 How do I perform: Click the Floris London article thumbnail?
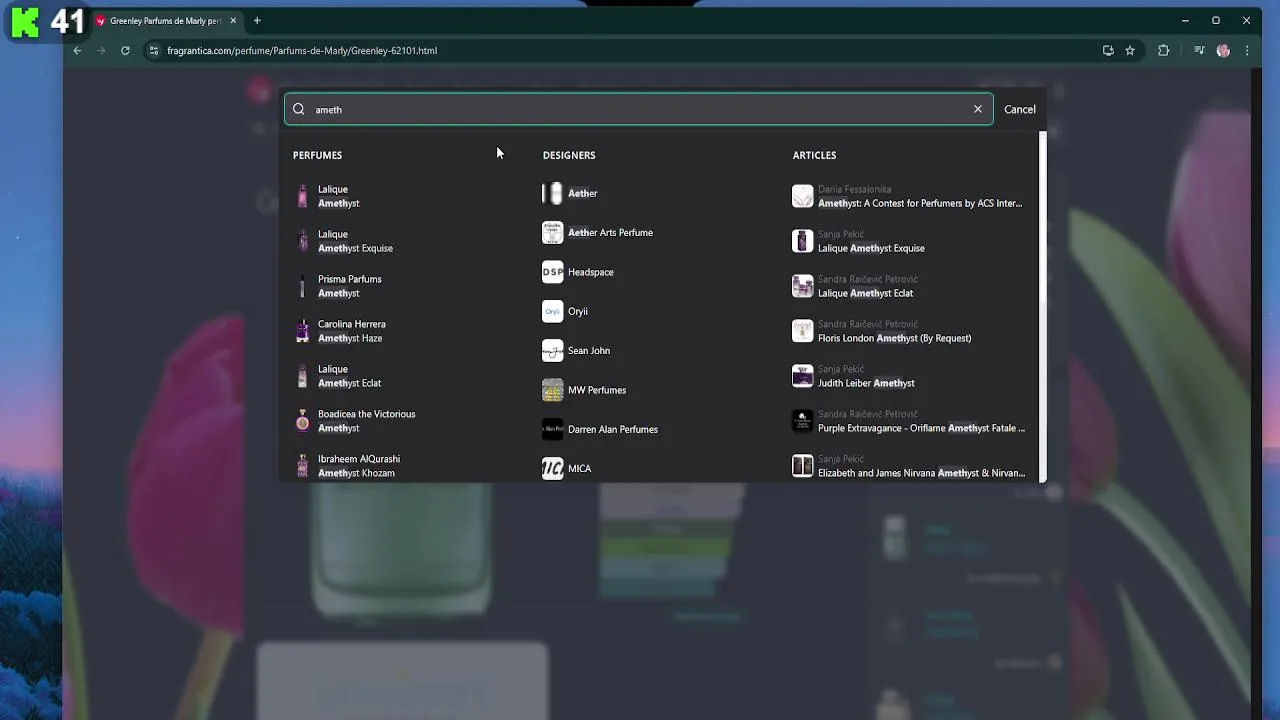[x=803, y=331]
